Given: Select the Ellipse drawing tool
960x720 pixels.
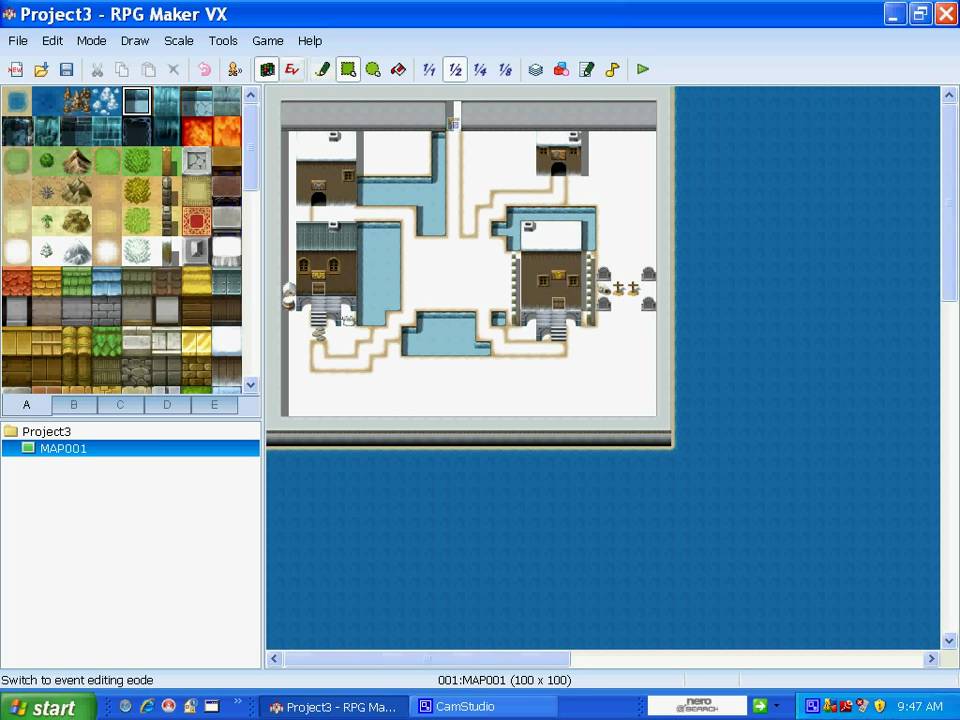Looking at the screenshot, I should (x=373, y=69).
